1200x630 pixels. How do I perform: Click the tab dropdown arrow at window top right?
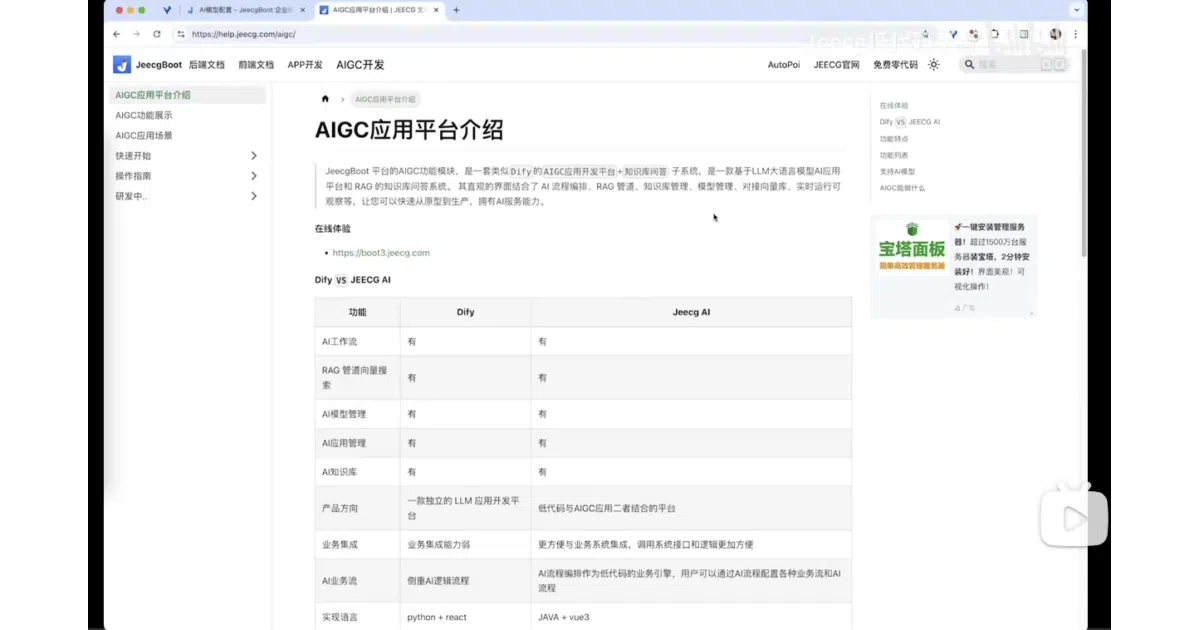(x=1076, y=10)
